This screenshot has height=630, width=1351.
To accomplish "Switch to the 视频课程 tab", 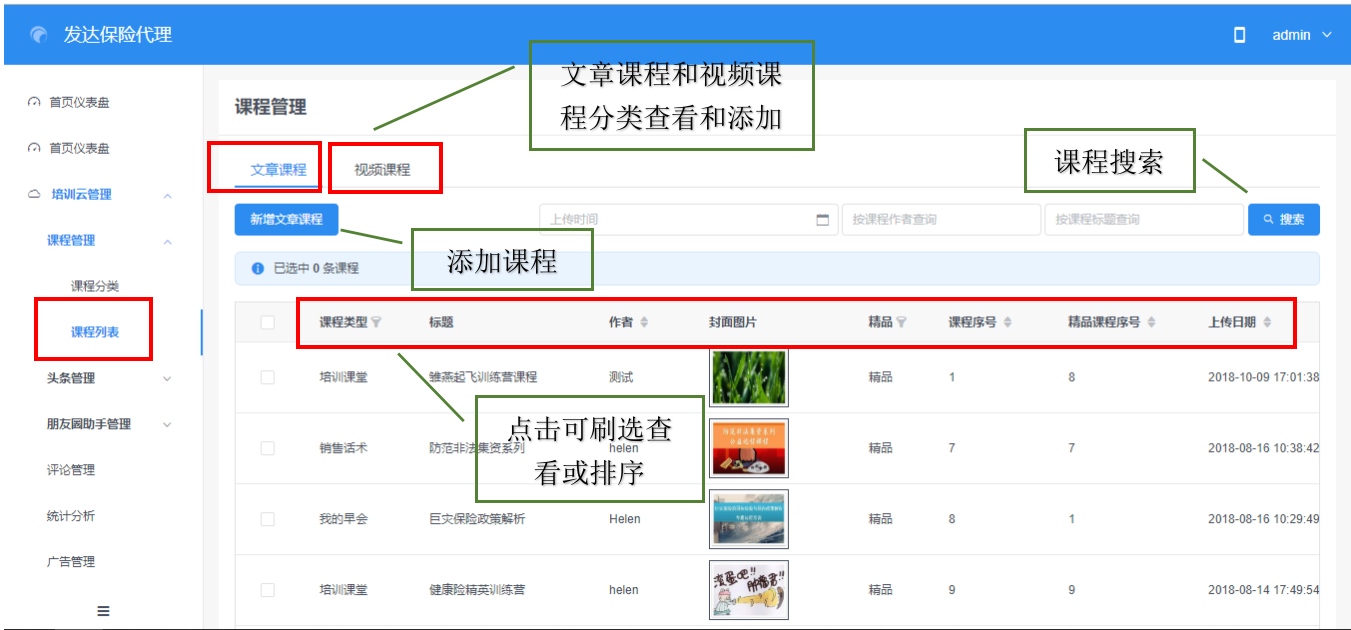I will click(x=382, y=170).
